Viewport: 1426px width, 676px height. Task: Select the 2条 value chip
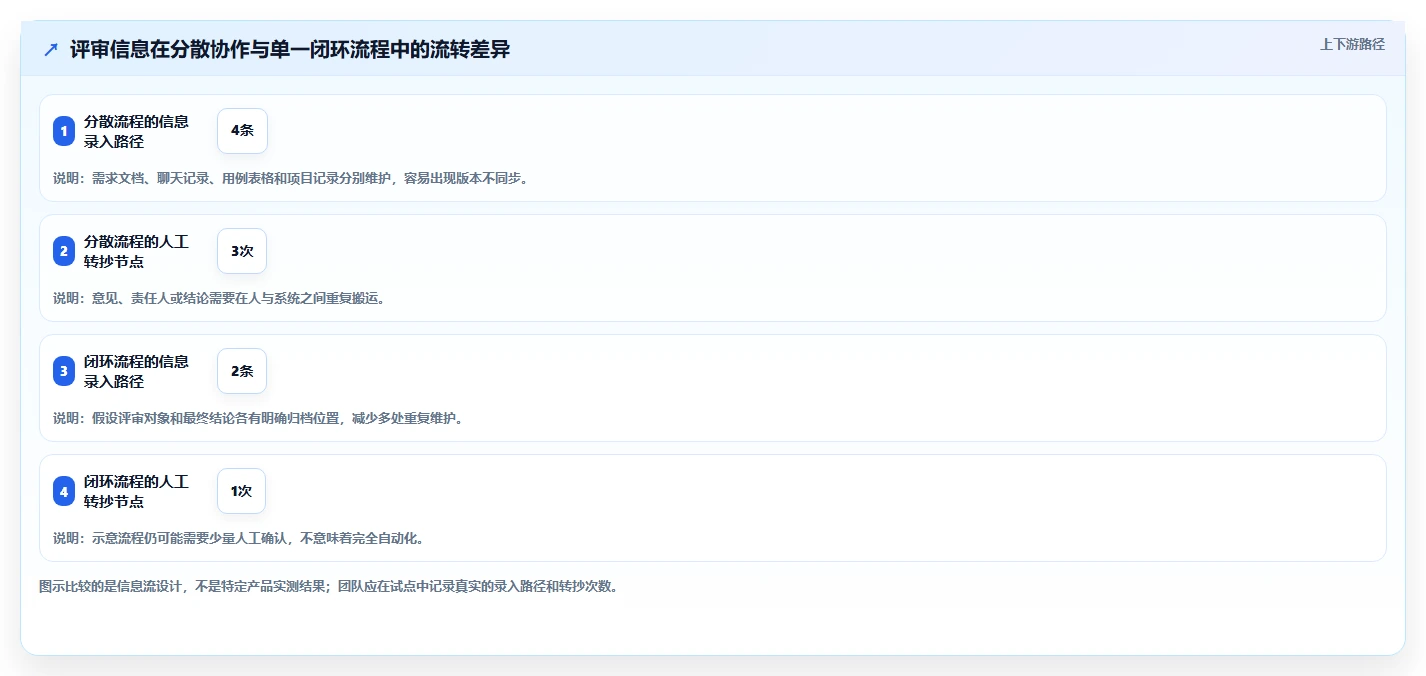point(242,371)
